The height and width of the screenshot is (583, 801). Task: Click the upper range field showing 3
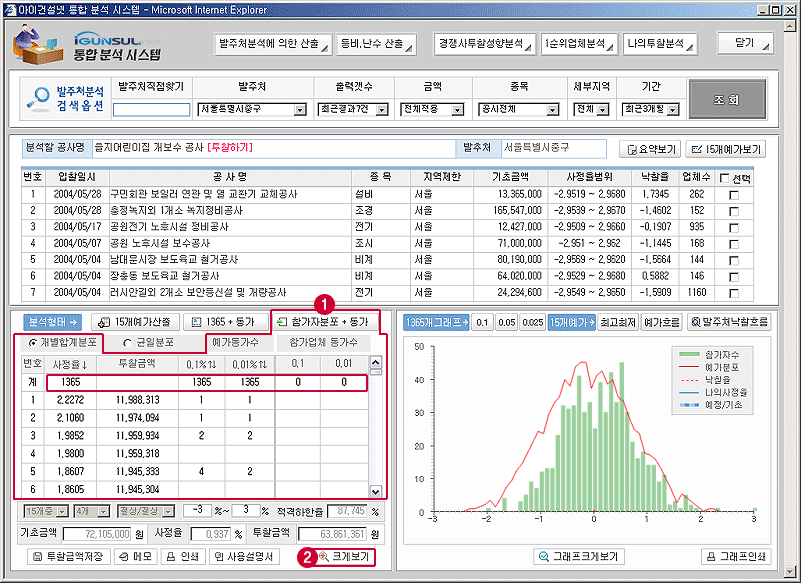point(246,510)
